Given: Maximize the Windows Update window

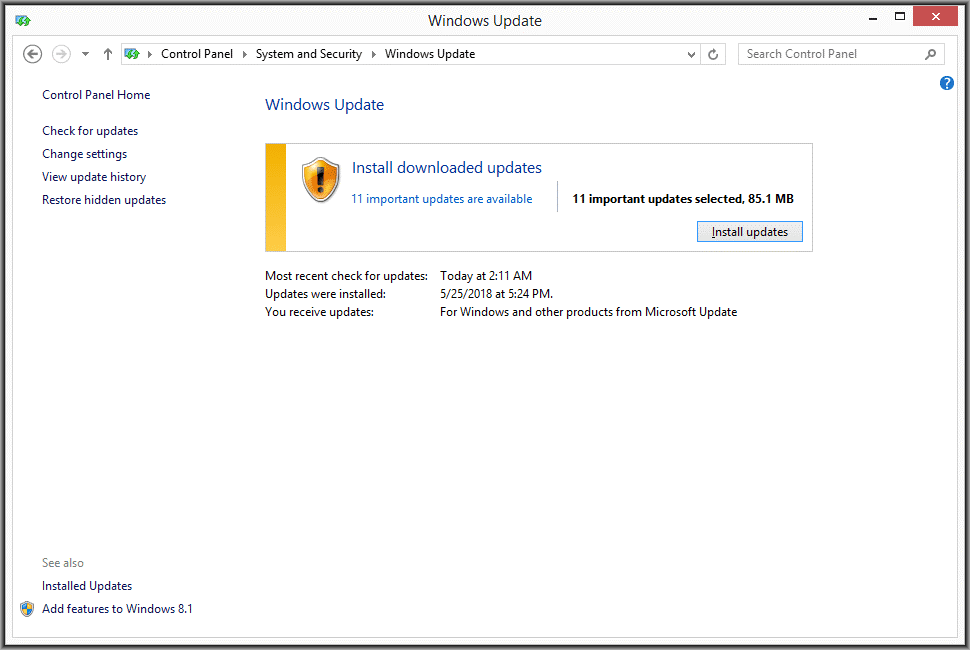Looking at the screenshot, I should click(900, 17).
